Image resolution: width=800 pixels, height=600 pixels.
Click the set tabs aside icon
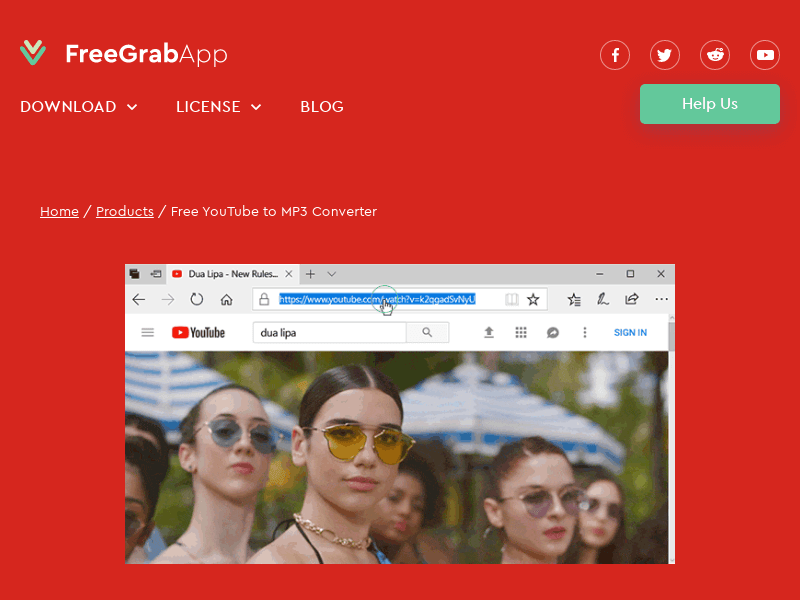pos(156,274)
